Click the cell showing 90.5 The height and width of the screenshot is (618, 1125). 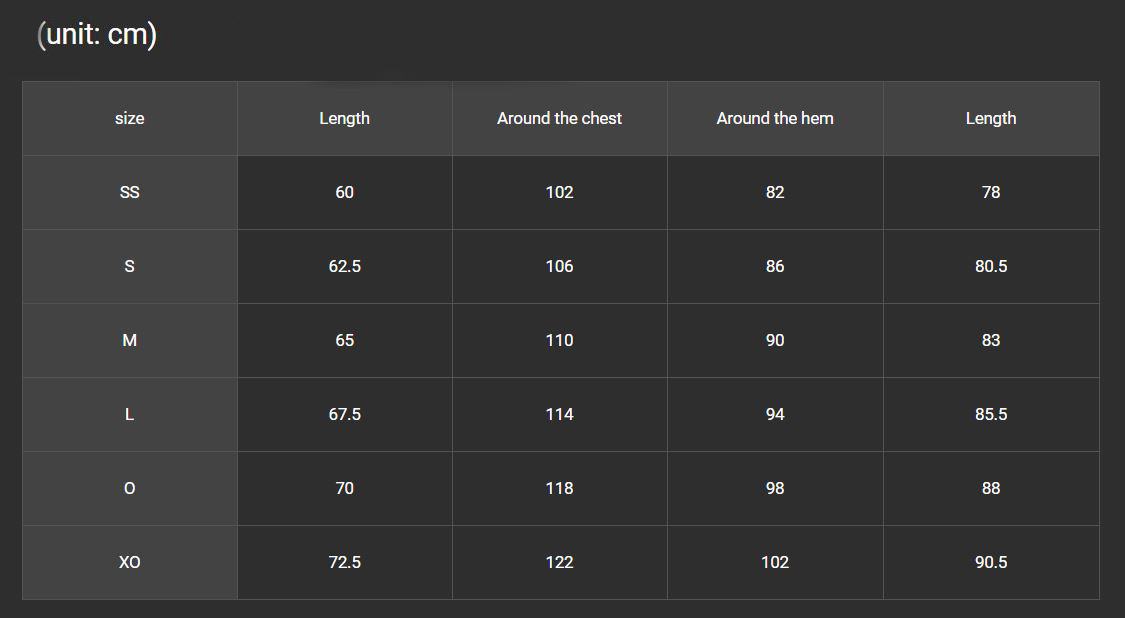point(991,562)
